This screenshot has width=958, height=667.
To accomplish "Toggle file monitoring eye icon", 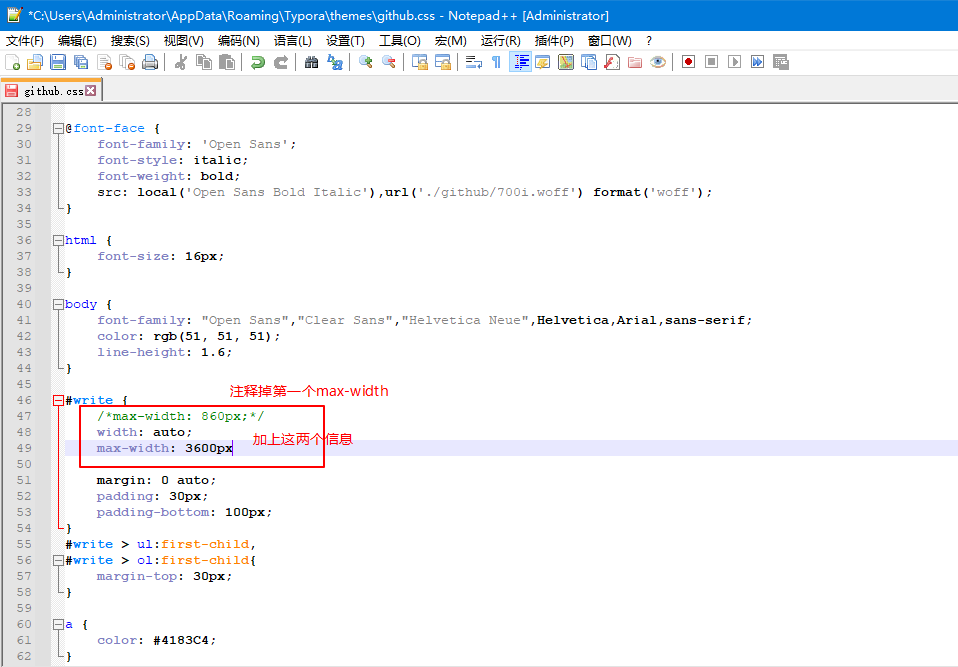I will tap(658, 62).
